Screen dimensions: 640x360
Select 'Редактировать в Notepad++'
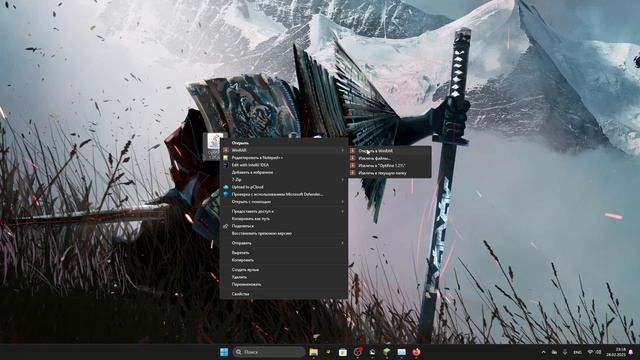tap(284, 158)
